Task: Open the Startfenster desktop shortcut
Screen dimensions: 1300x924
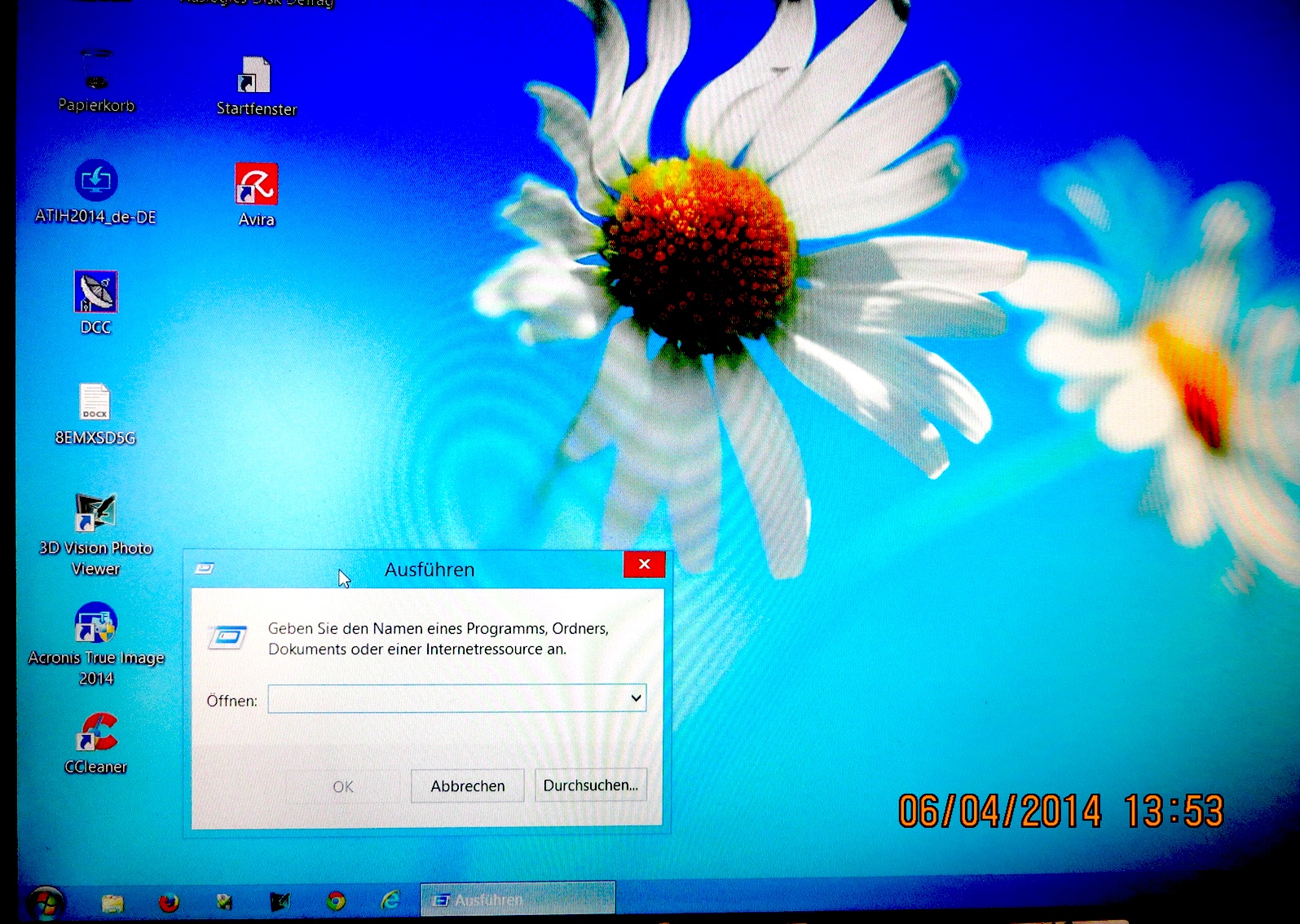Action: coord(255,77)
